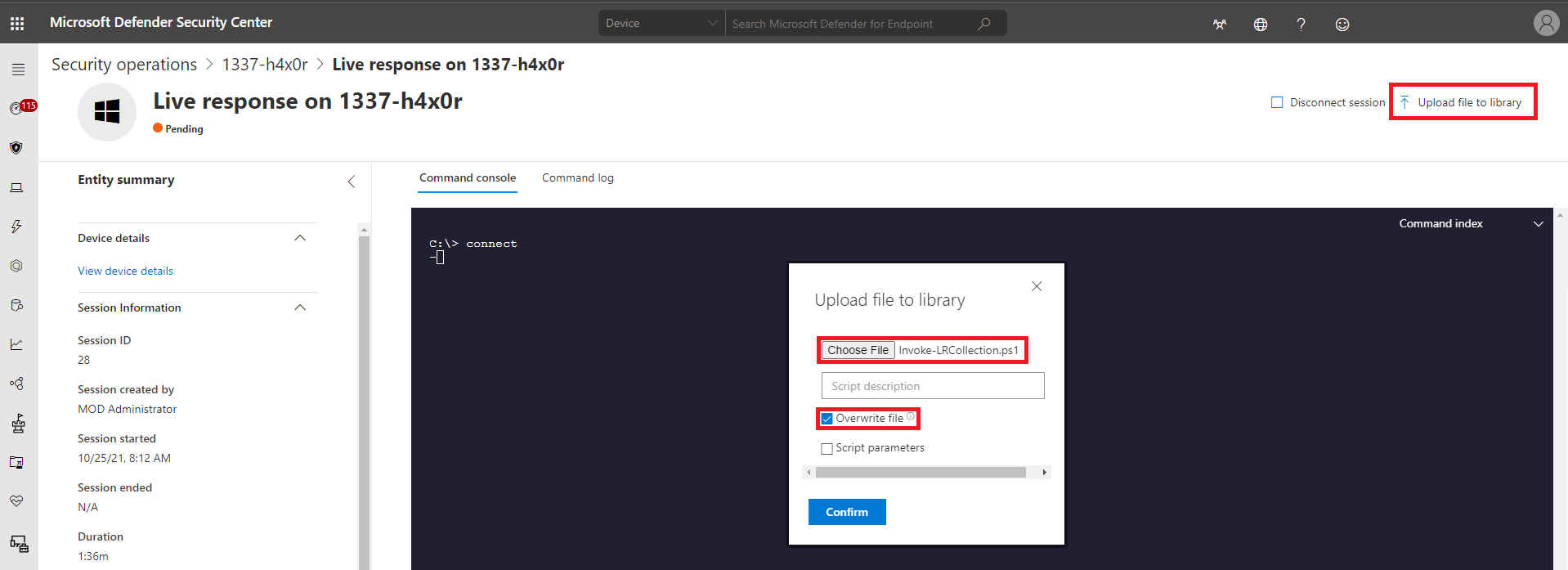Switch to the Command log tab
The width and height of the screenshot is (1568, 570).
pos(578,177)
